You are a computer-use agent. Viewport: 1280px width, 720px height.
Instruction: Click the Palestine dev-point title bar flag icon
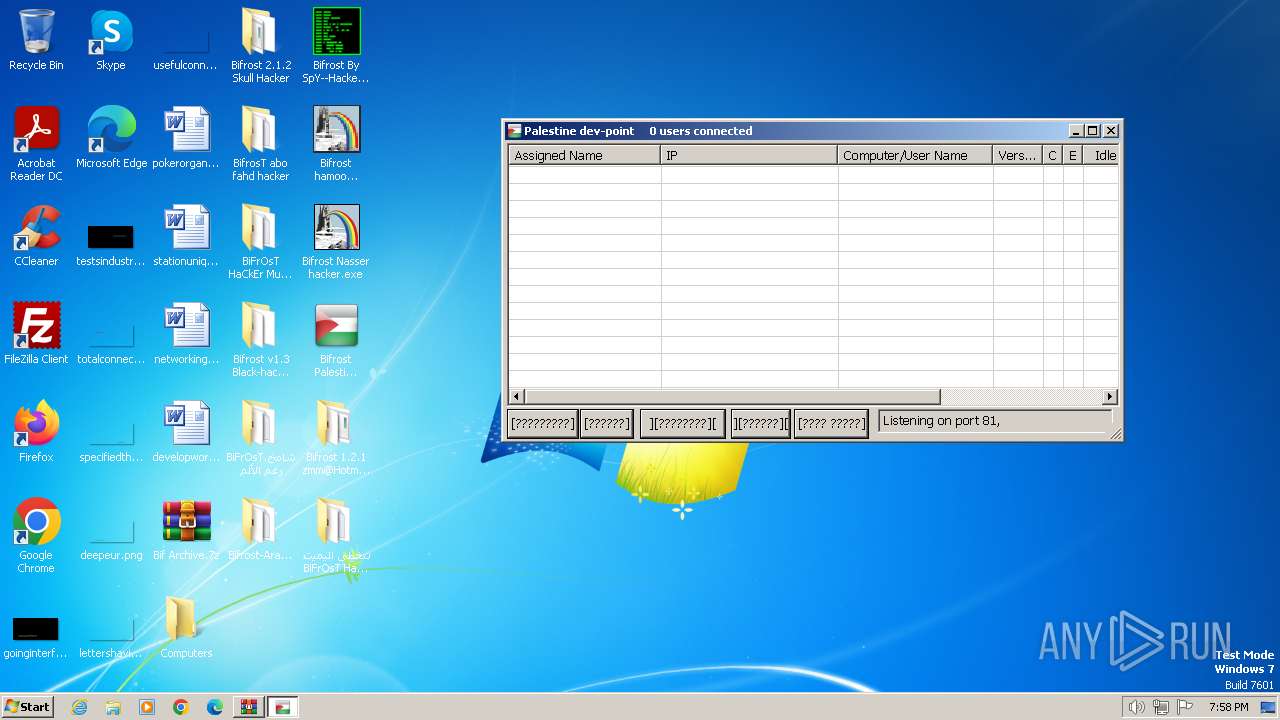click(x=515, y=131)
